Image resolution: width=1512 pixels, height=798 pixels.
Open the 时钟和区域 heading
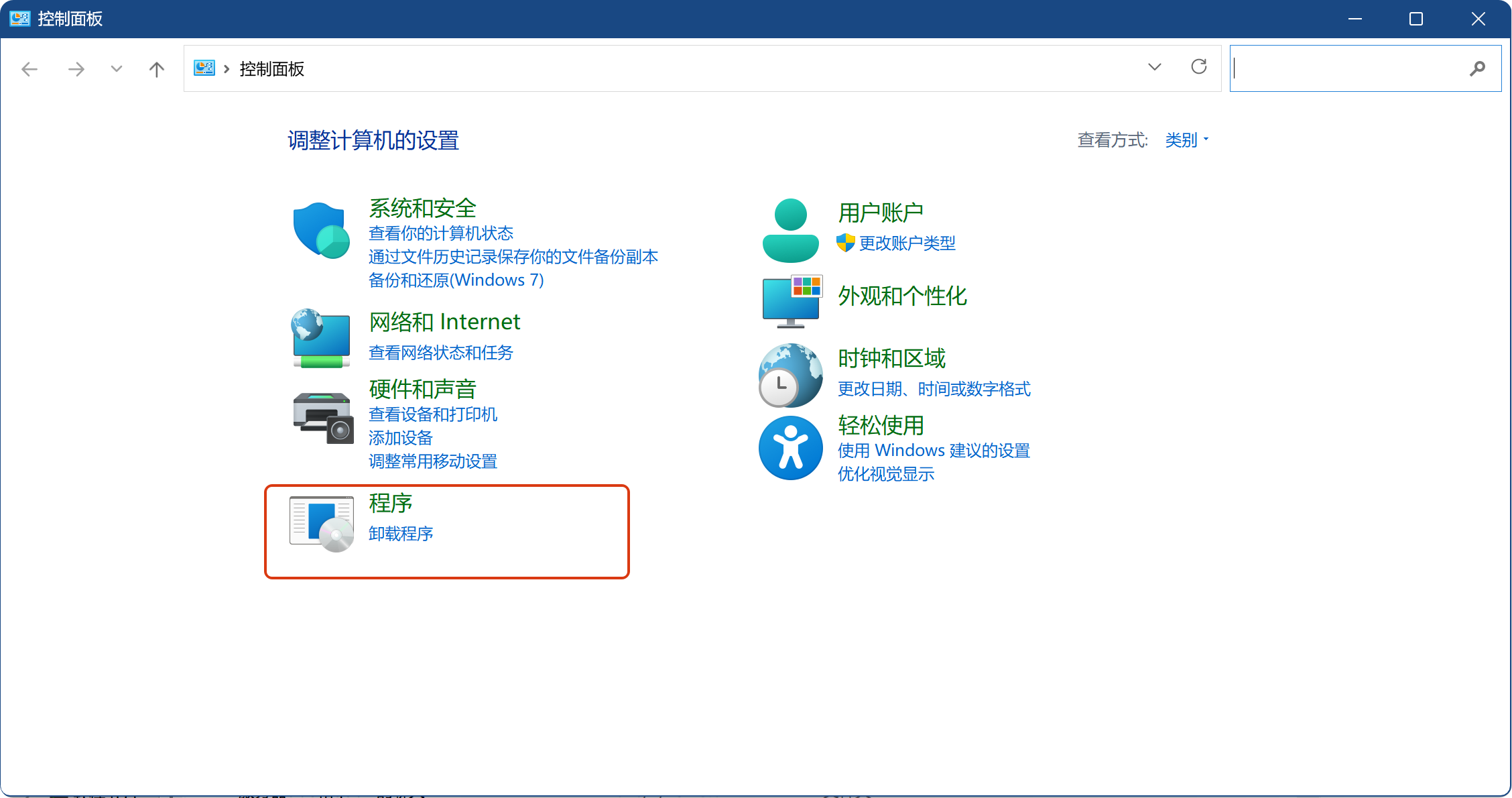891,358
